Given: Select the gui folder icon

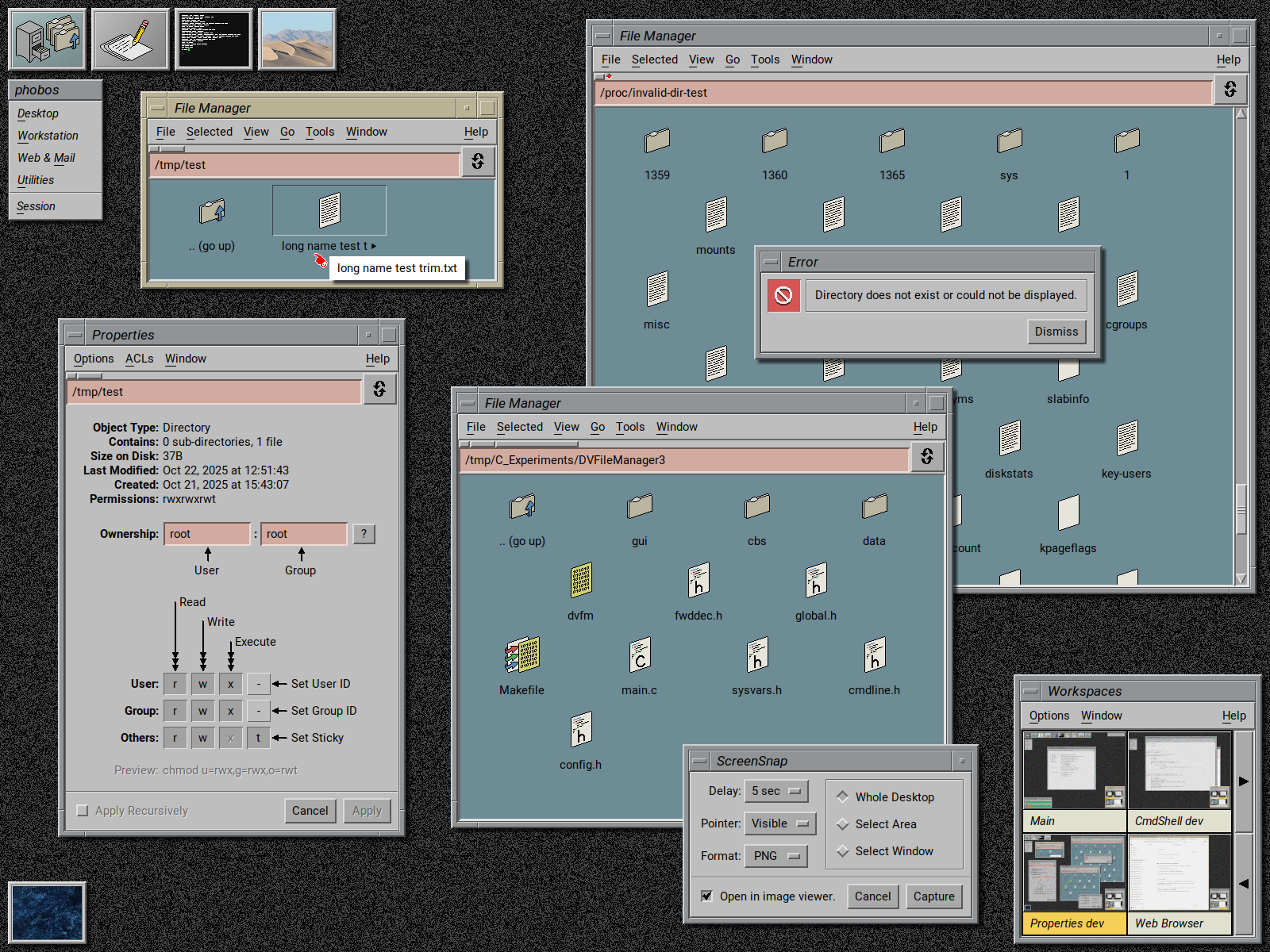Looking at the screenshot, I should 640,506.
